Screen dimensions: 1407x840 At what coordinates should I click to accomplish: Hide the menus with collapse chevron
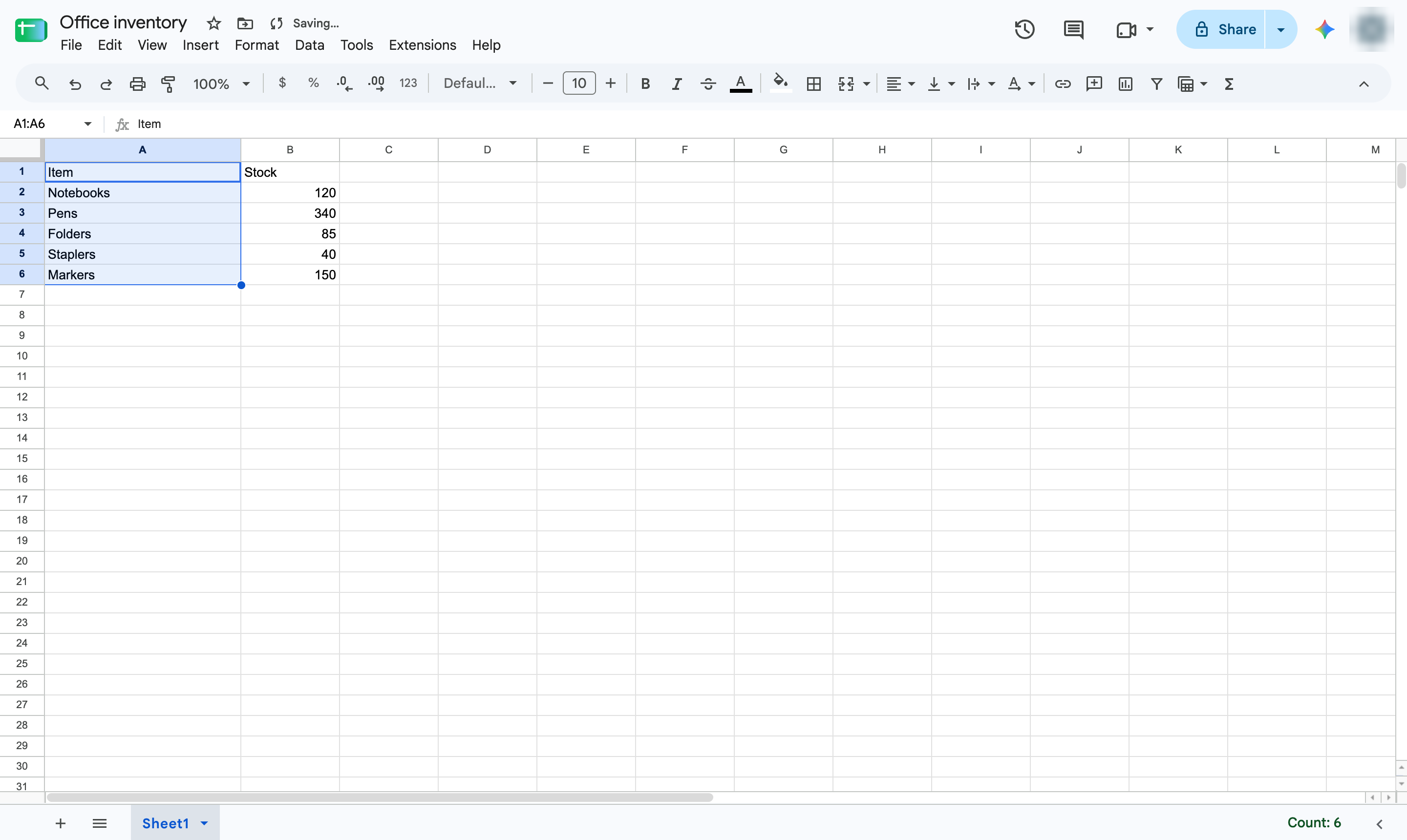coord(1364,84)
